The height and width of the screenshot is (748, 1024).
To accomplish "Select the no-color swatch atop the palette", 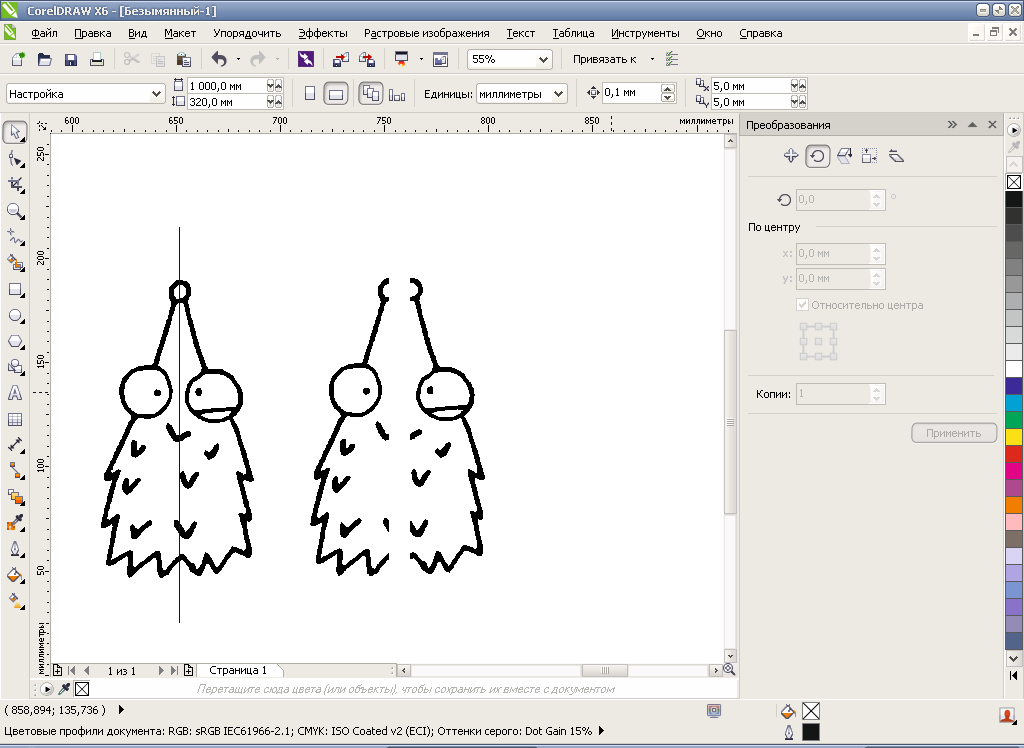I will pyautogui.click(x=1014, y=182).
